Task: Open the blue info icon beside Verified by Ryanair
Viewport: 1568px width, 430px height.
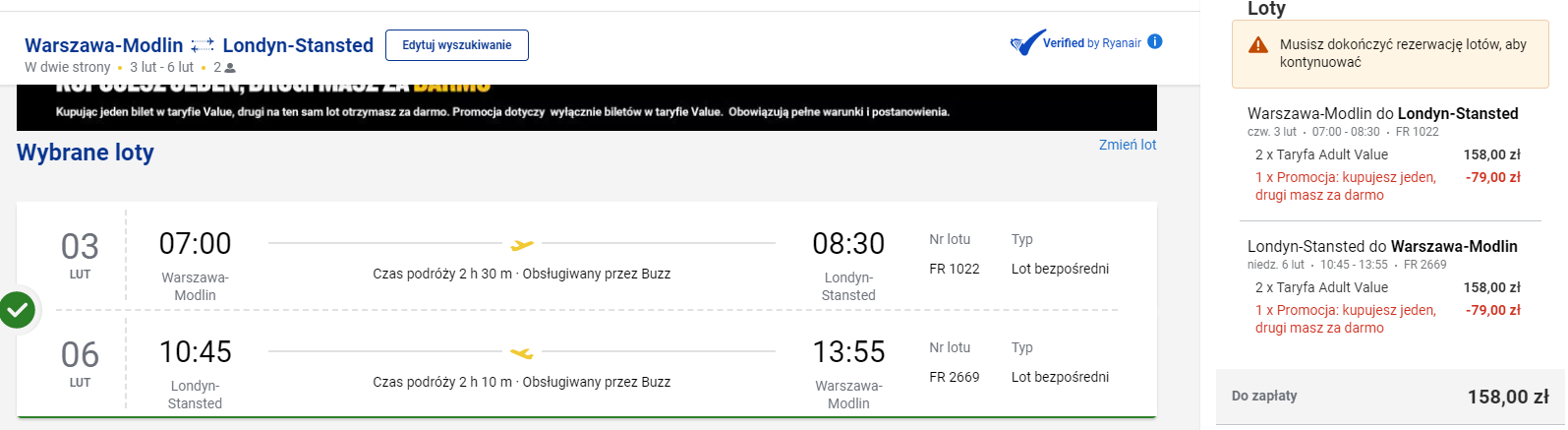Action: (x=1155, y=41)
